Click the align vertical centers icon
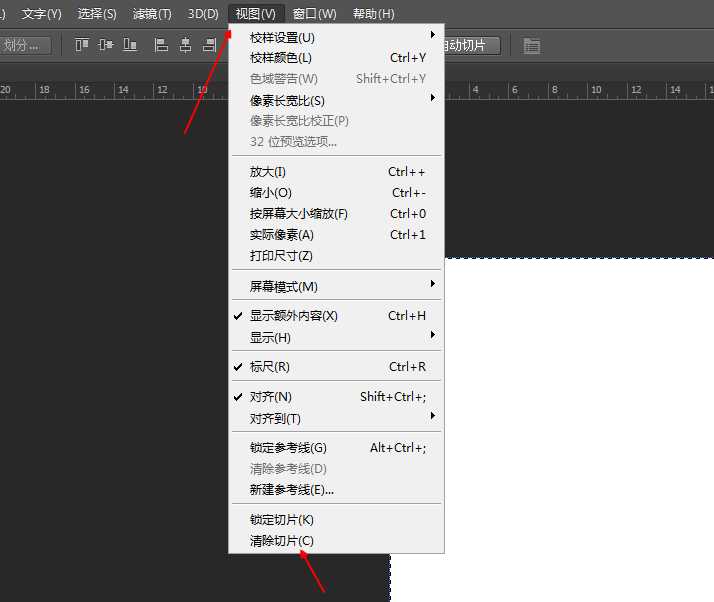The width and height of the screenshot is (714, 602). [106, 45]
